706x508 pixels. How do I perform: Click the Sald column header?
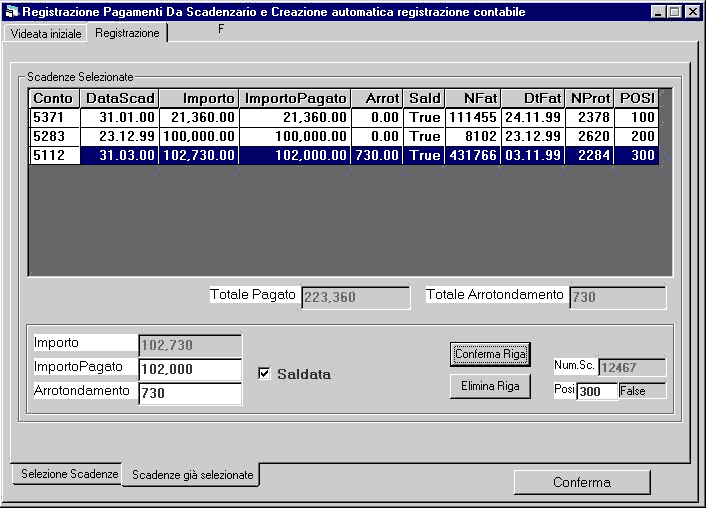pyautogui.click(x=424, y=98)
